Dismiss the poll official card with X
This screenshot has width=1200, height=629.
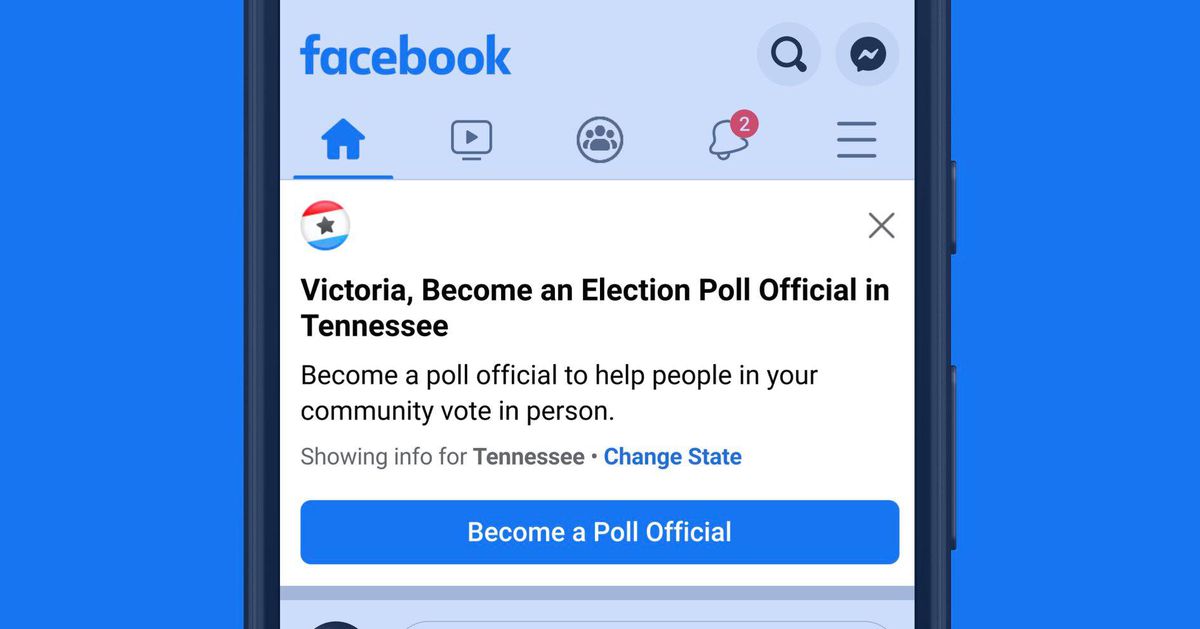(881, 226)
